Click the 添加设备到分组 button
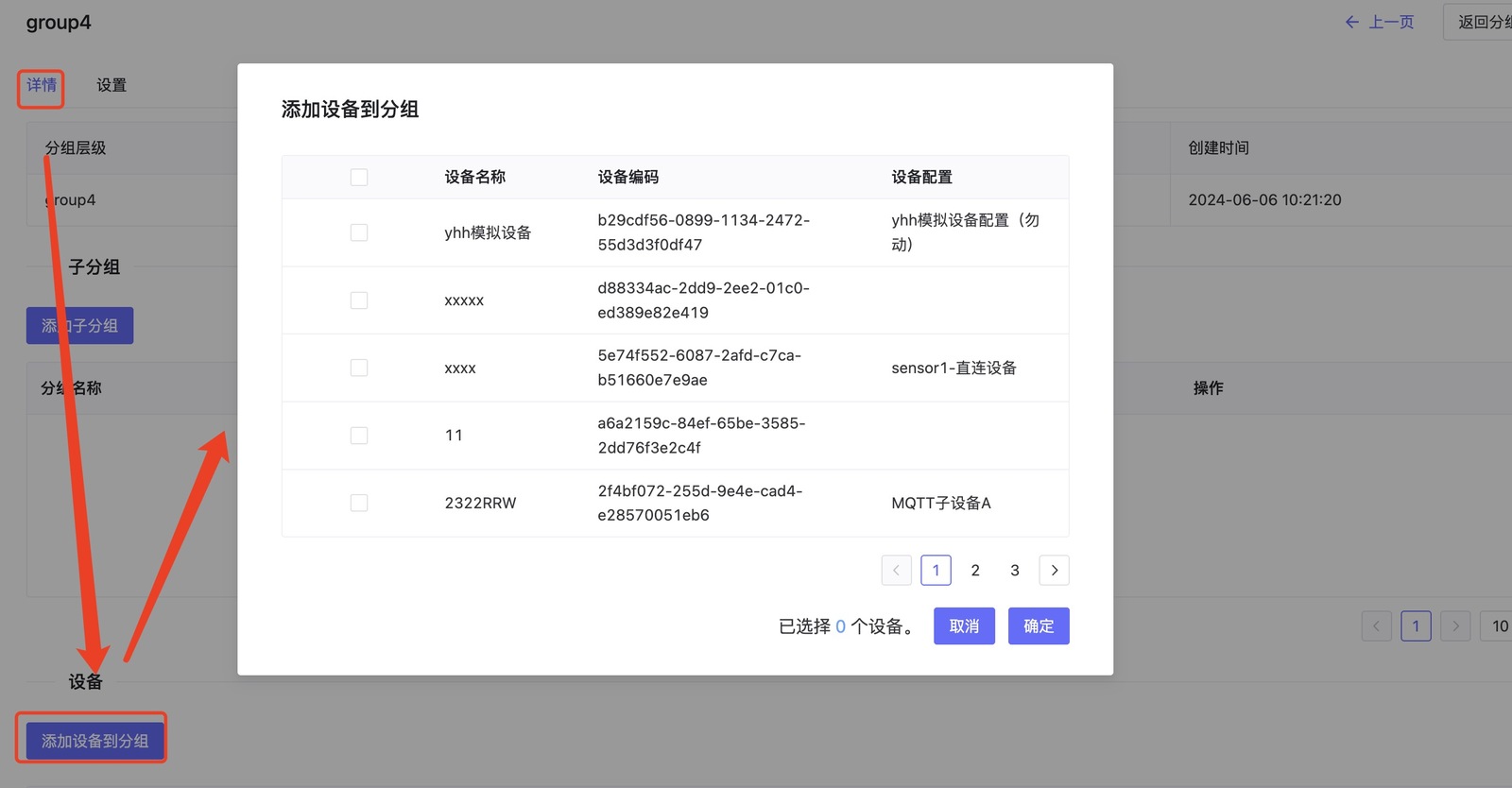The height and width of the screenshot is (788, 1512). coord(94,741)
